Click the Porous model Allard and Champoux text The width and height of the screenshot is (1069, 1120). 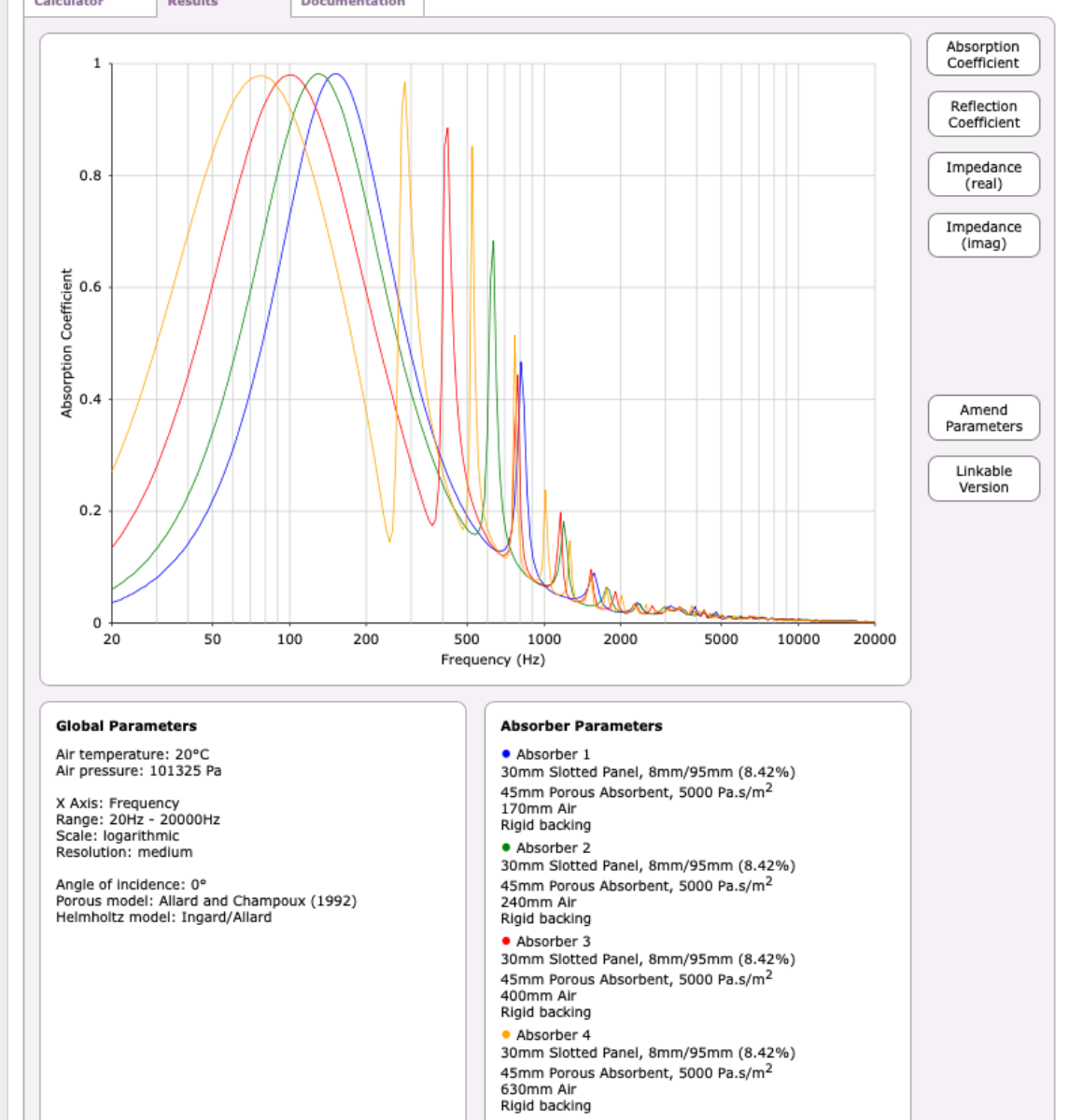tap(205, 901)
